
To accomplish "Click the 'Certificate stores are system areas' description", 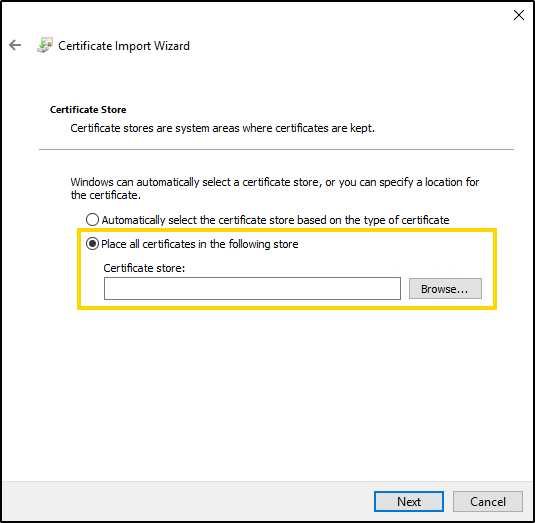I will tap(222, 128).
